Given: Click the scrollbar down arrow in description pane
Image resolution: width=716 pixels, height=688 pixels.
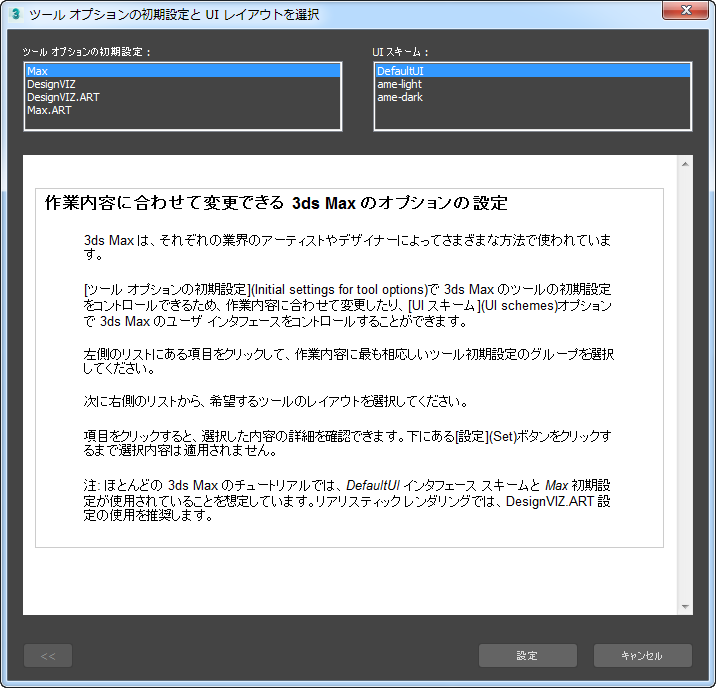Looking at the screenshot, I should tap(685, 607).
